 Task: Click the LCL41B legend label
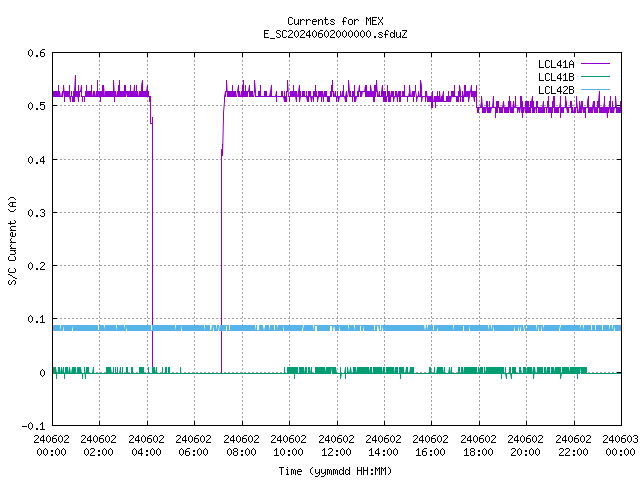pos(556,77)
